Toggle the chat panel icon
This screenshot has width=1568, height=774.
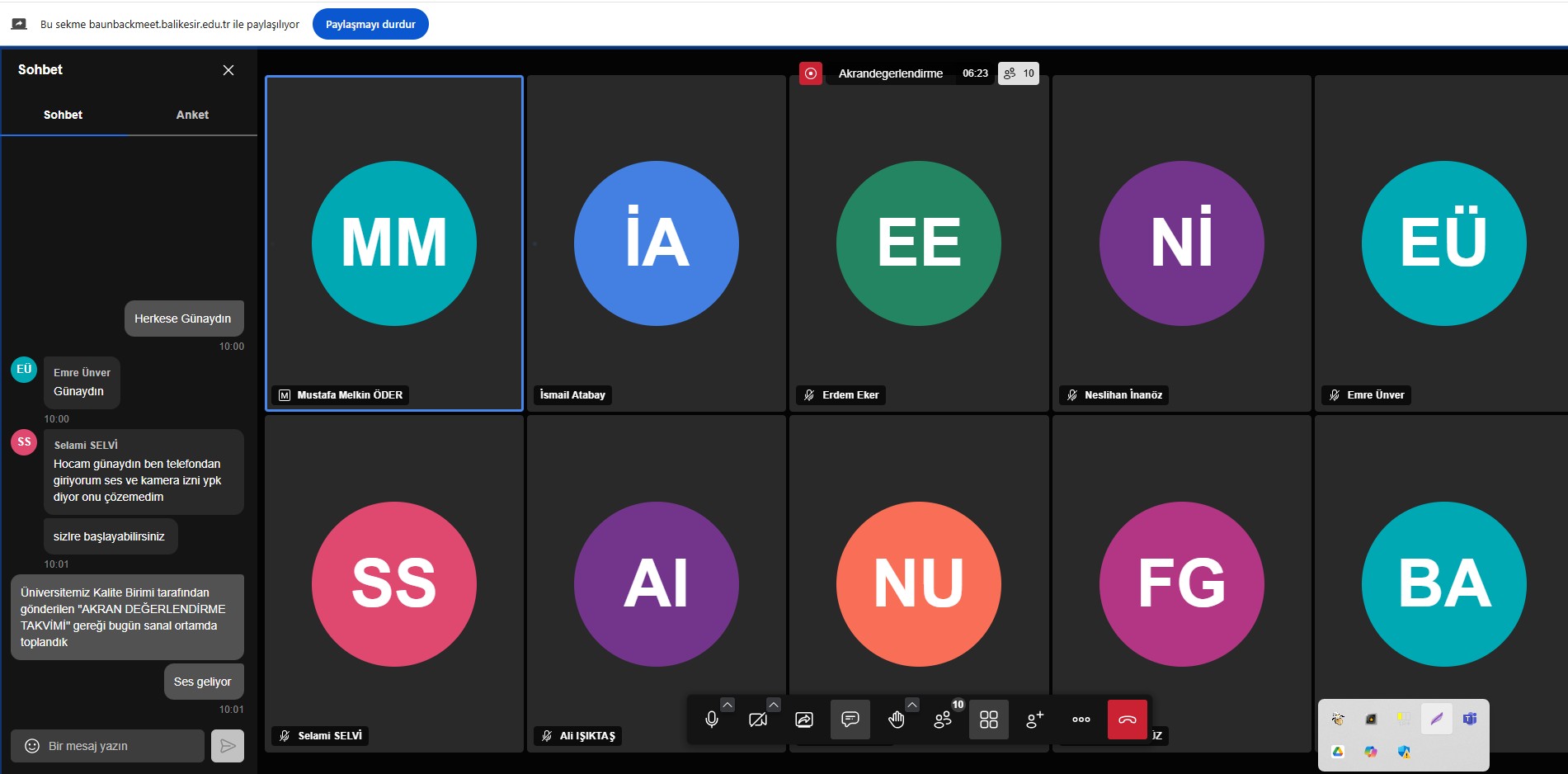pos(850,720)
